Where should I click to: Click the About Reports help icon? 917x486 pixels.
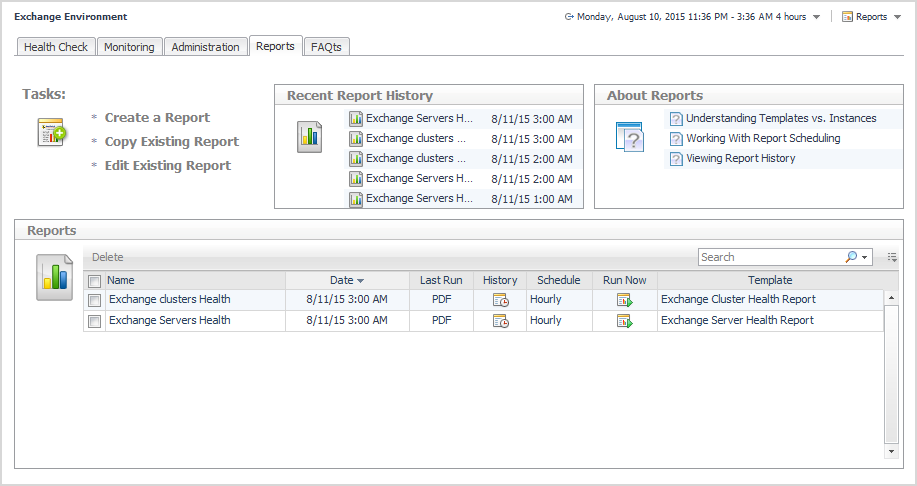coord(629,137)
